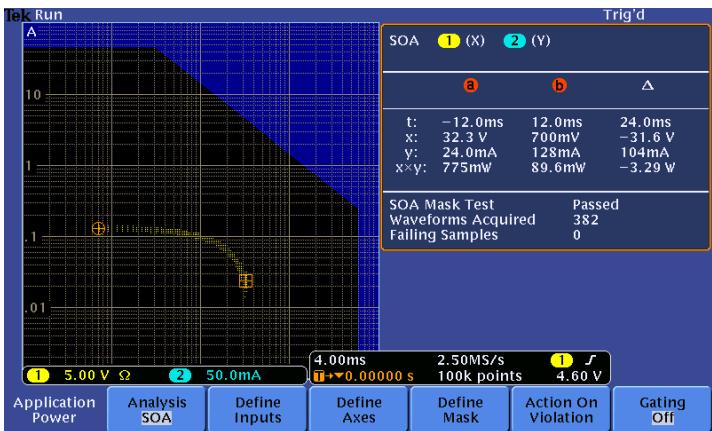This screenshot has width=712, height=431.
Task: Select yellow channel 1 badge in SOA header
Action: 449,41
